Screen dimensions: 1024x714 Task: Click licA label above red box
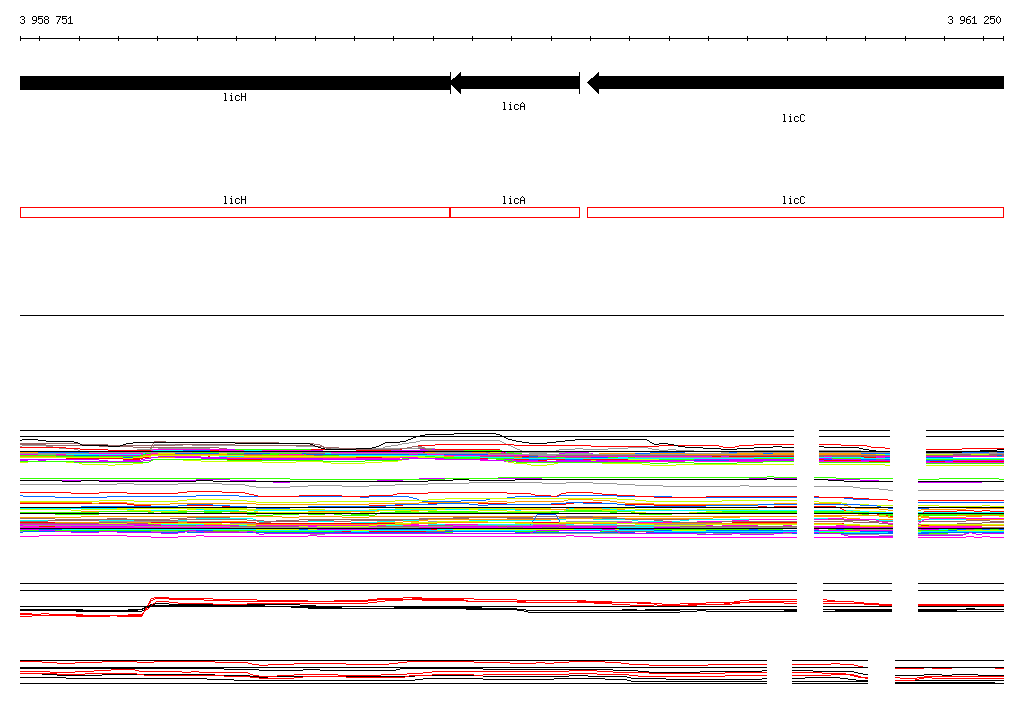click(514, 200)
